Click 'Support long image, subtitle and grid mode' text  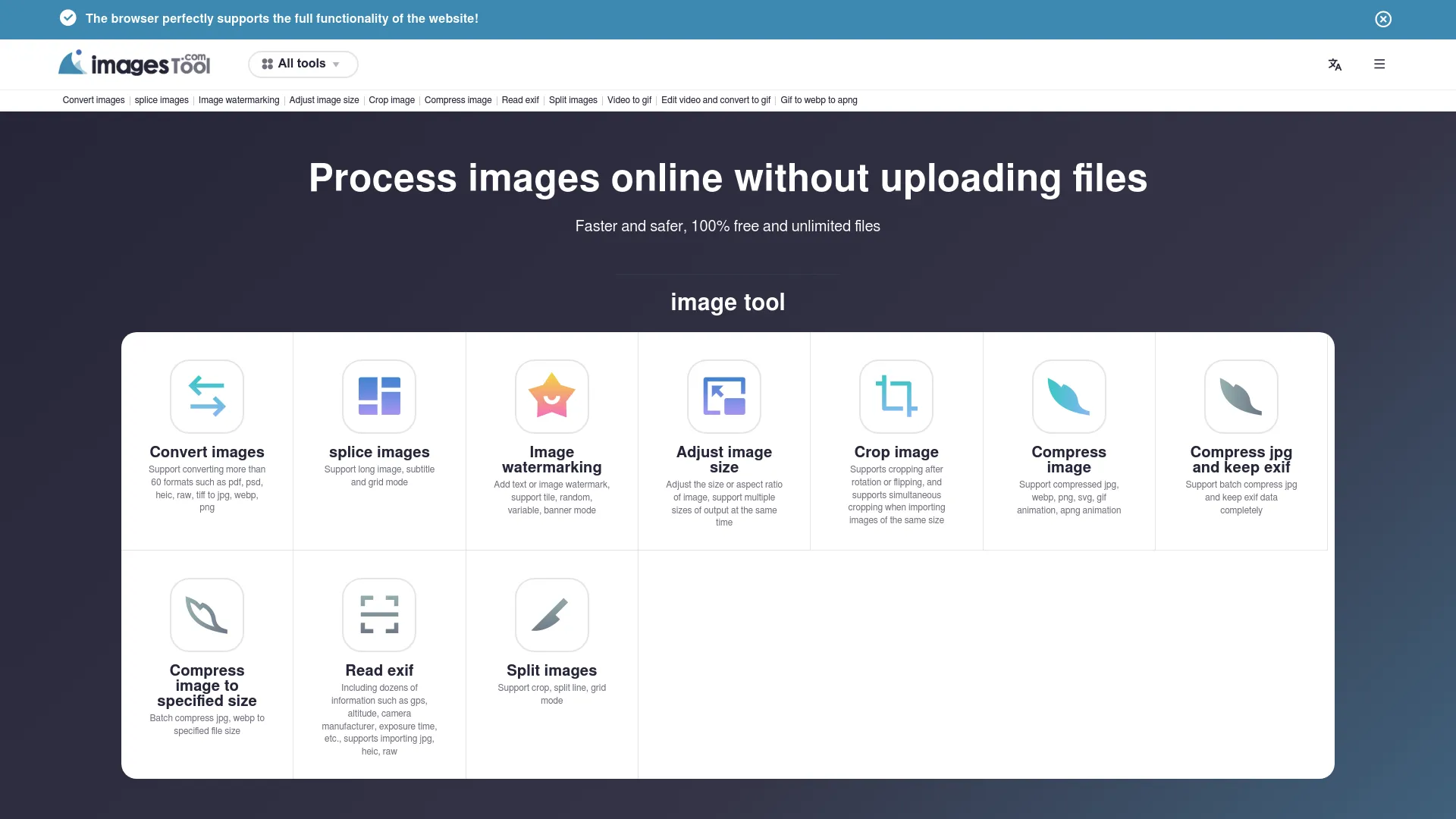point(379,476)
